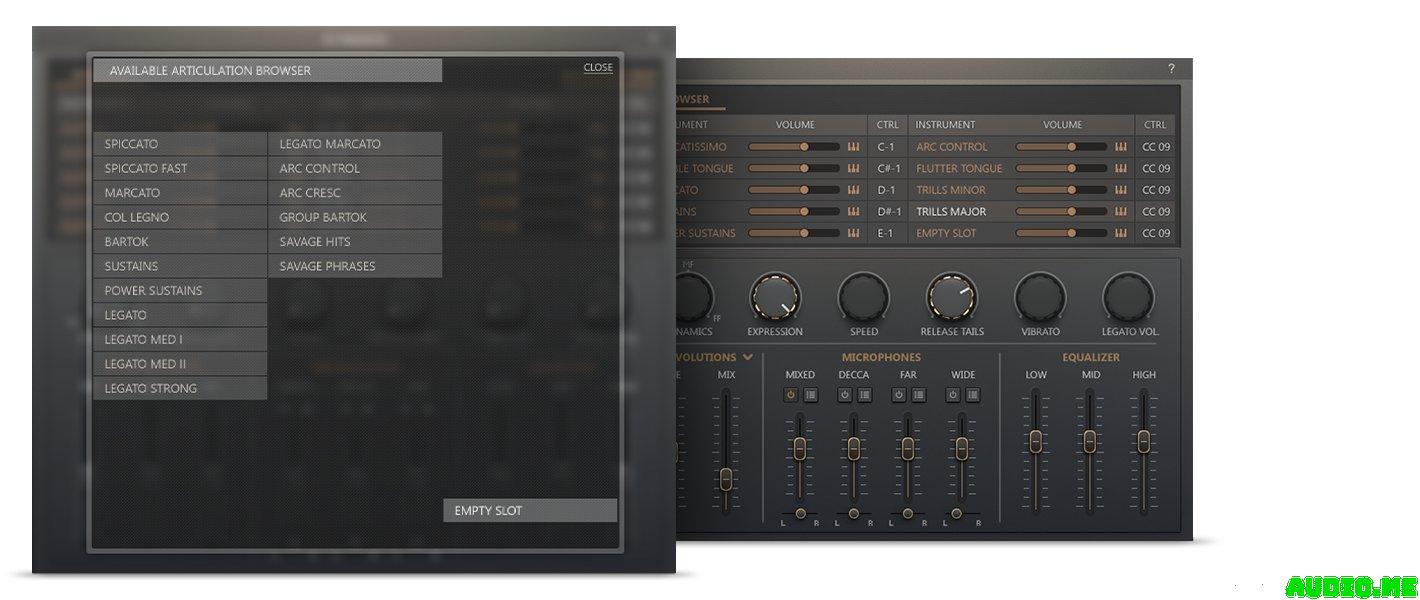Click keyboard icon in ARC CONTROL row

[x=1121, y=147]
